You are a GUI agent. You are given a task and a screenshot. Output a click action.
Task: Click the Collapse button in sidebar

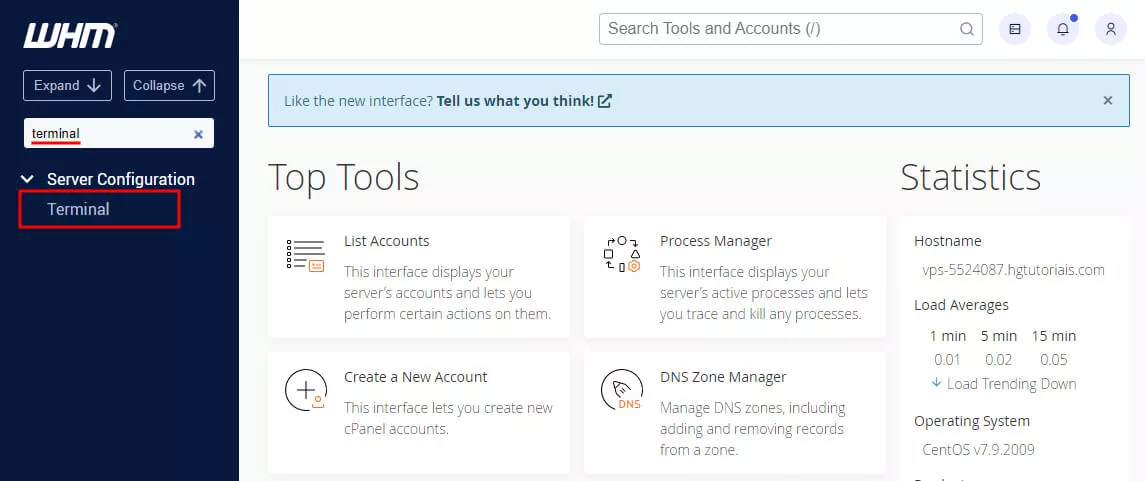coord(169,85)
